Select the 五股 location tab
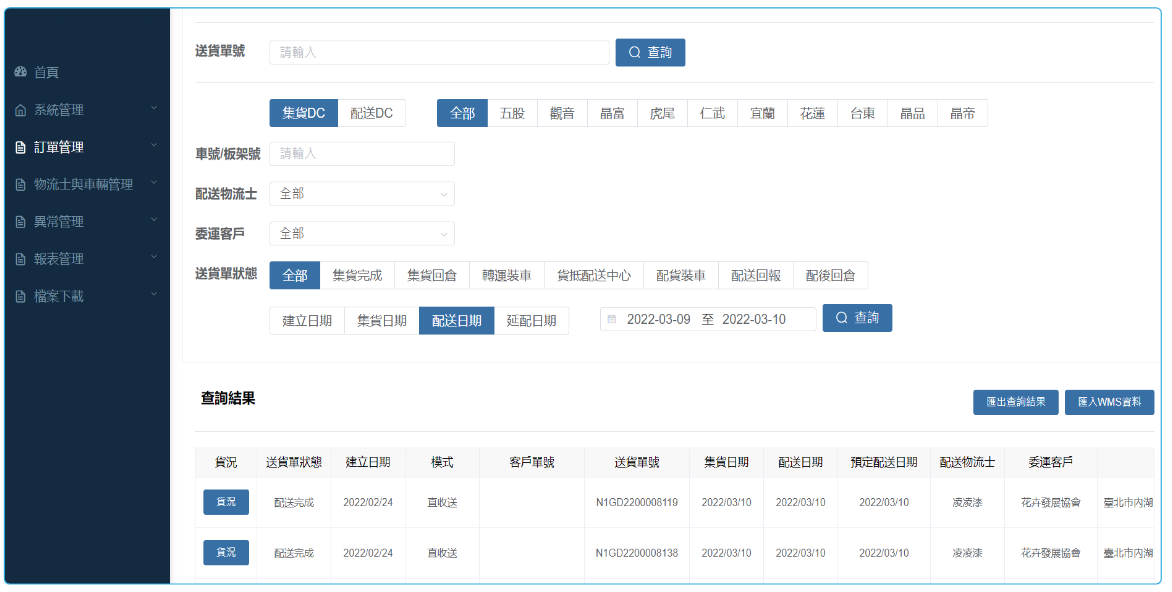This screenshot has width=1172, height=592. [x=512, y=113]
